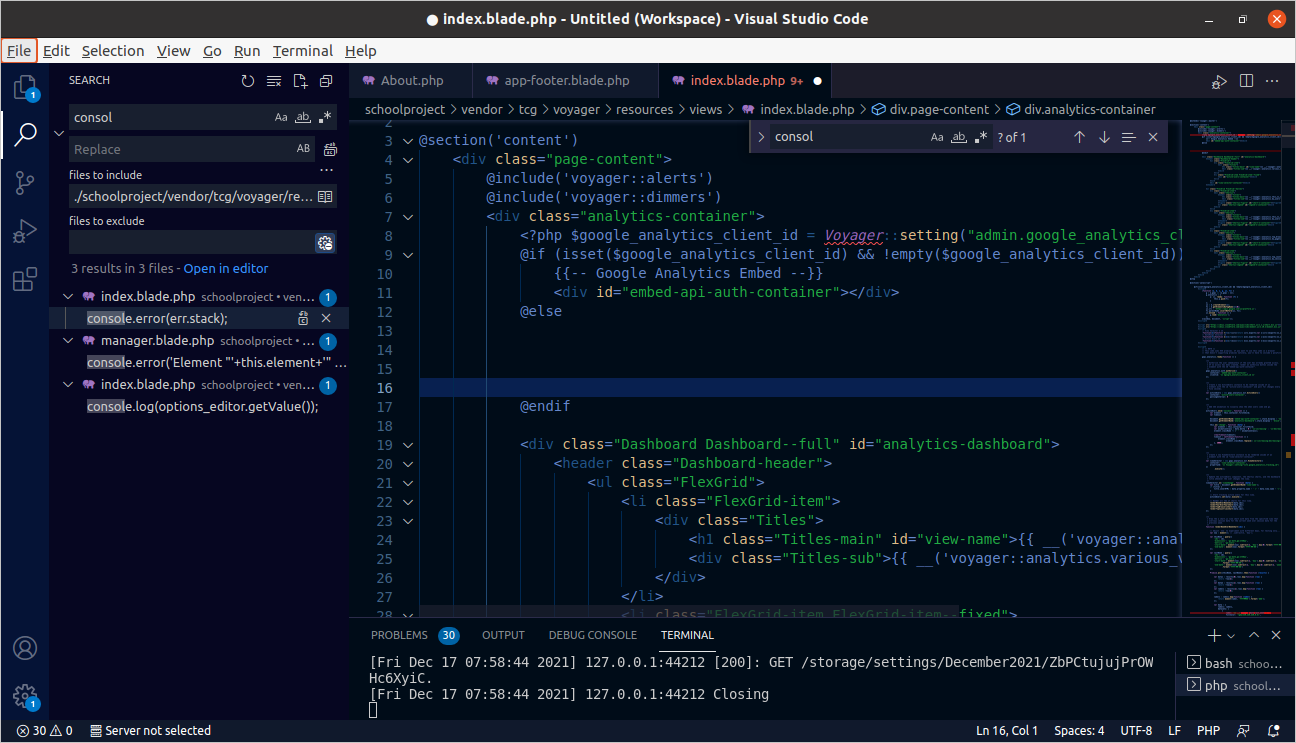Viewport: 1296px width, 743px height.
Task: Create a new terminal with plus icon
Action: point(1214,635)
